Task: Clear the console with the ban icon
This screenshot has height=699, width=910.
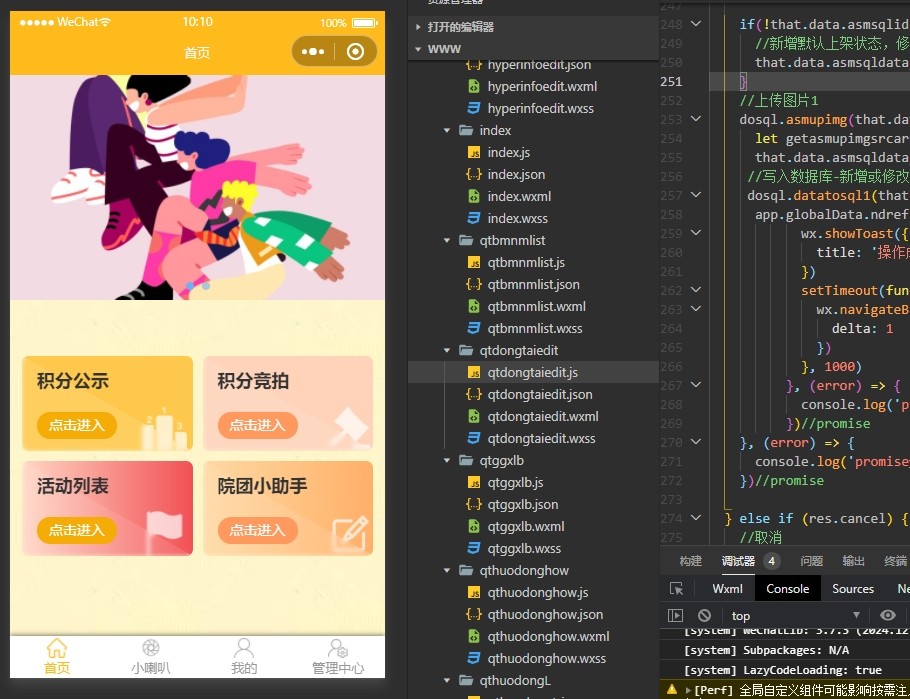Action: click(x=705, y=615)
